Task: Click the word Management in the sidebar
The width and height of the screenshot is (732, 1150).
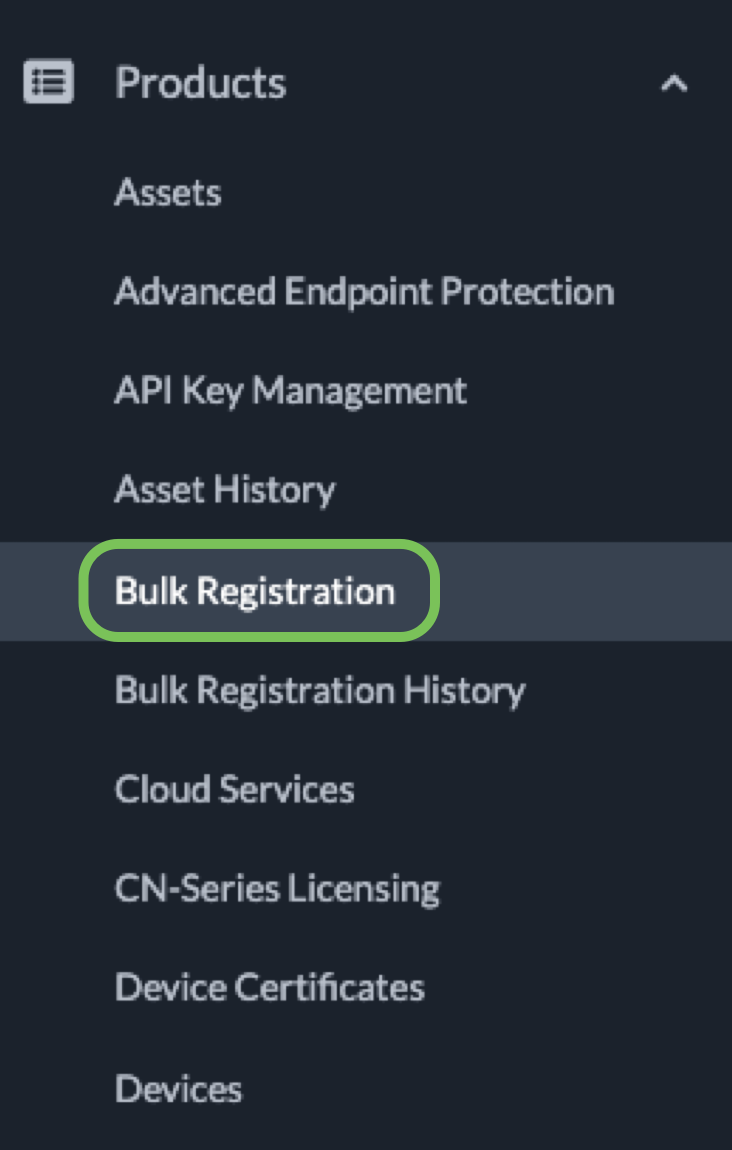Action: 359,390
